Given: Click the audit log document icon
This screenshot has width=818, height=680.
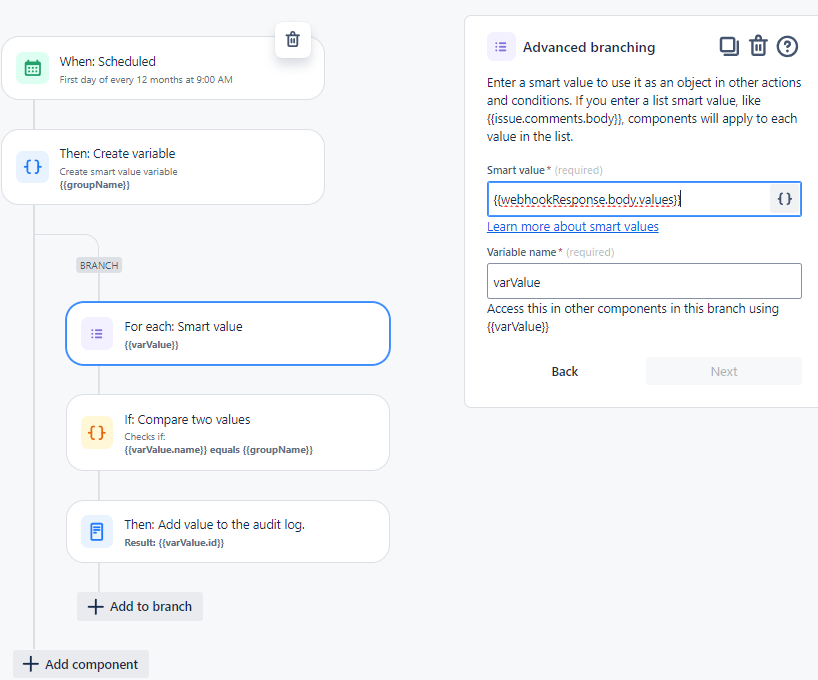Looking at the screenshot, I should coord(97,531).
